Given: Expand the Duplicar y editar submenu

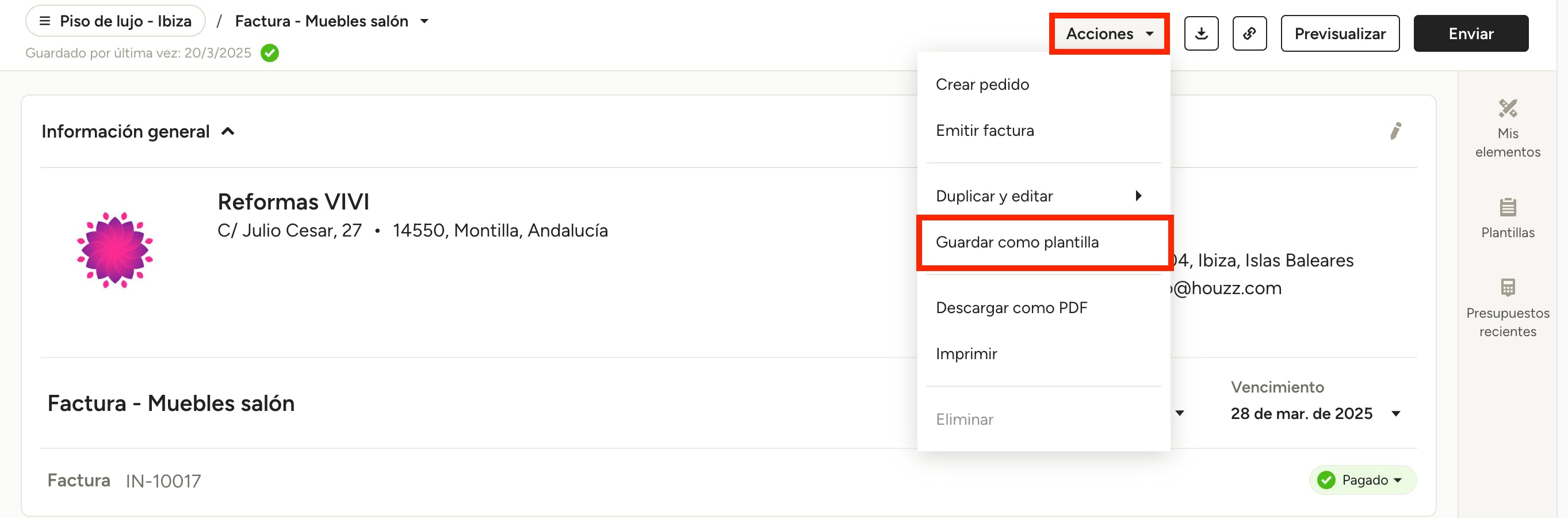Looking at the screenshot, I should (1041, 196).
